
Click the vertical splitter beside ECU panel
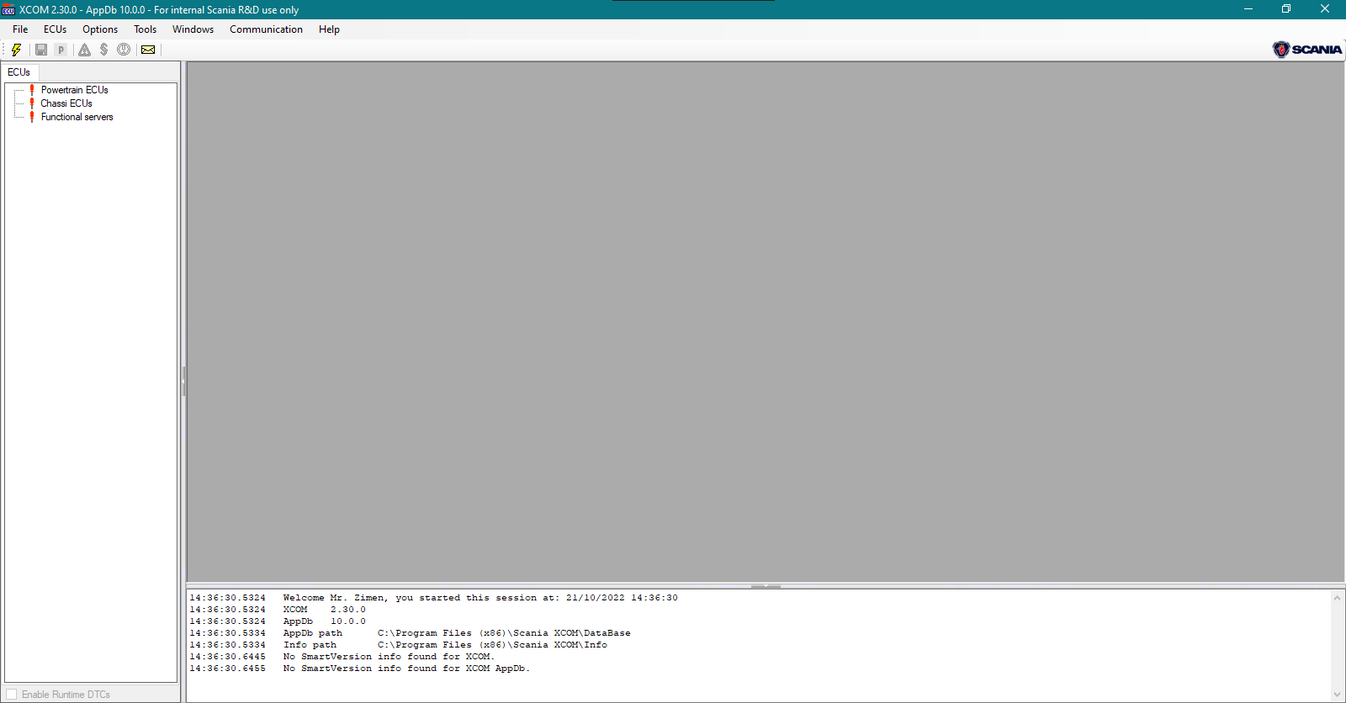tap(183, 380)
